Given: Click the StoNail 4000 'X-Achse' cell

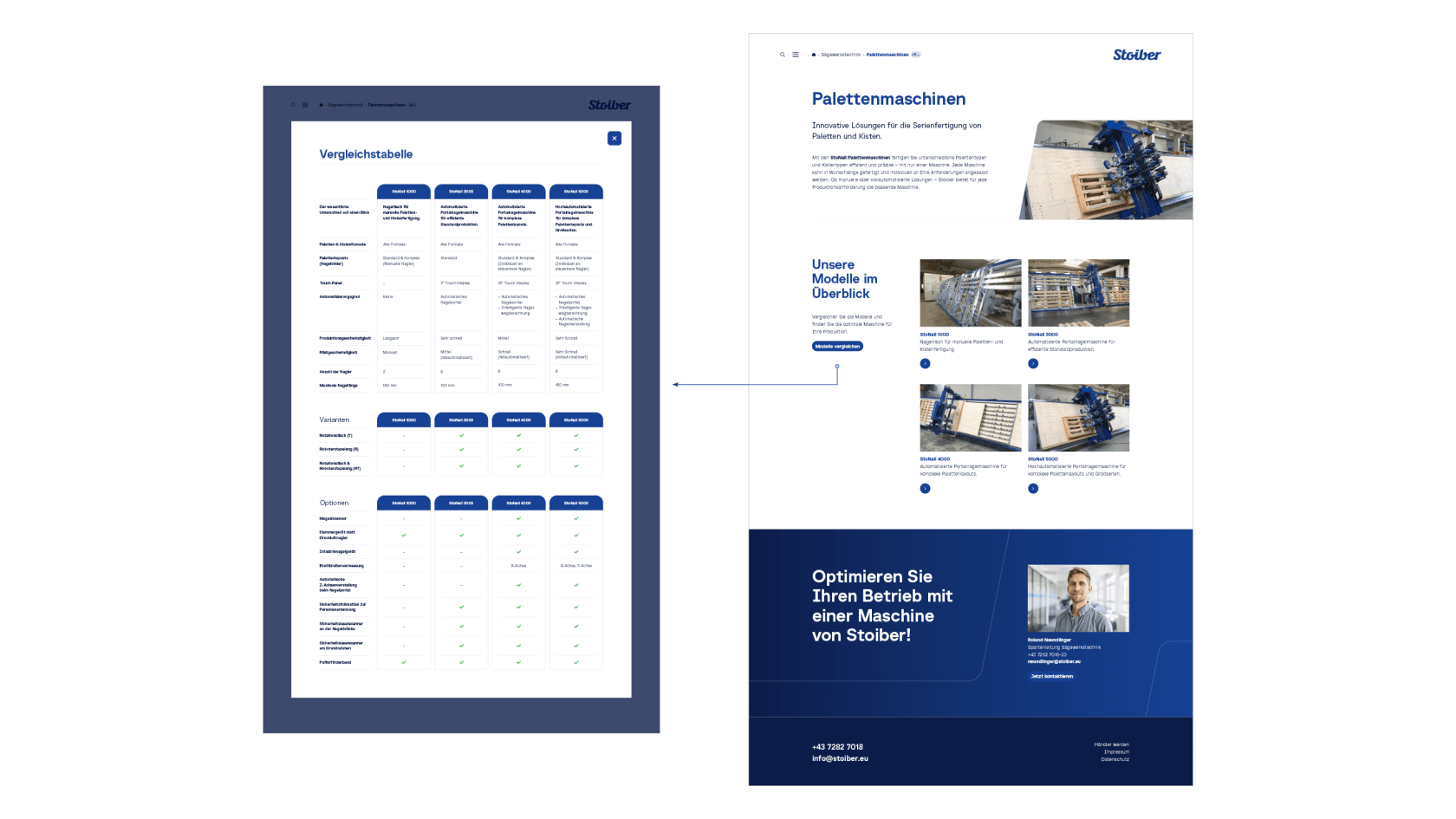Looking at the screenshot, I should 519,566.
